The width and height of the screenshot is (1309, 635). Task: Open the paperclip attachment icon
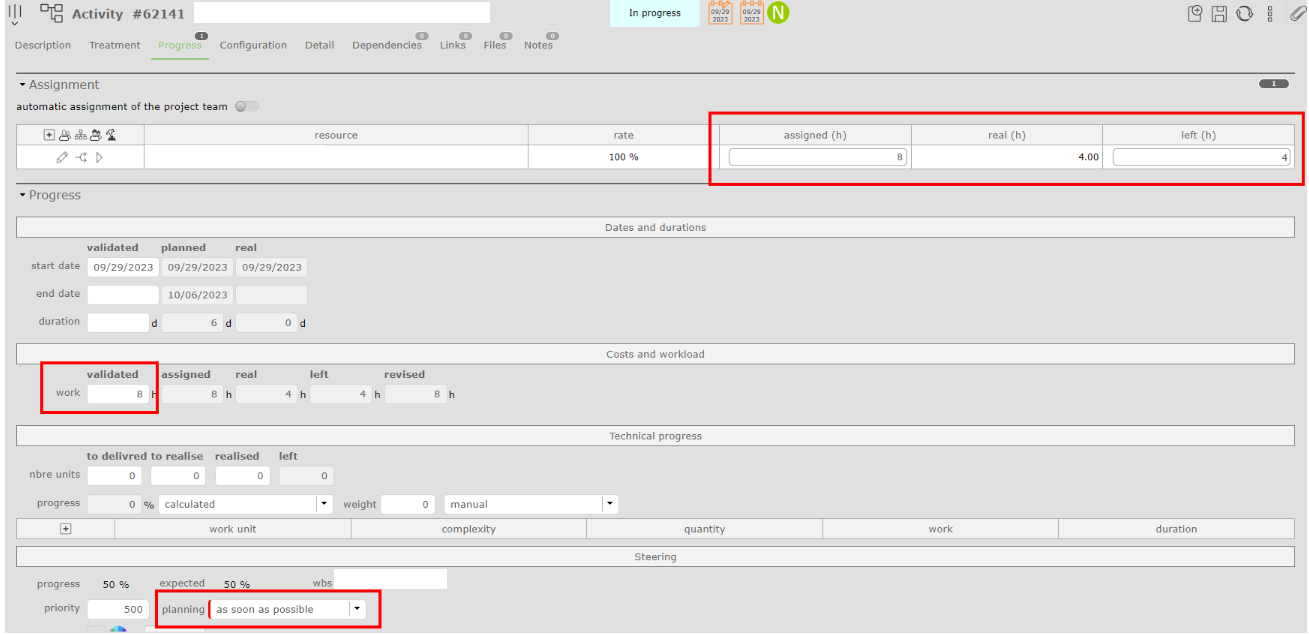(1297, 14)
